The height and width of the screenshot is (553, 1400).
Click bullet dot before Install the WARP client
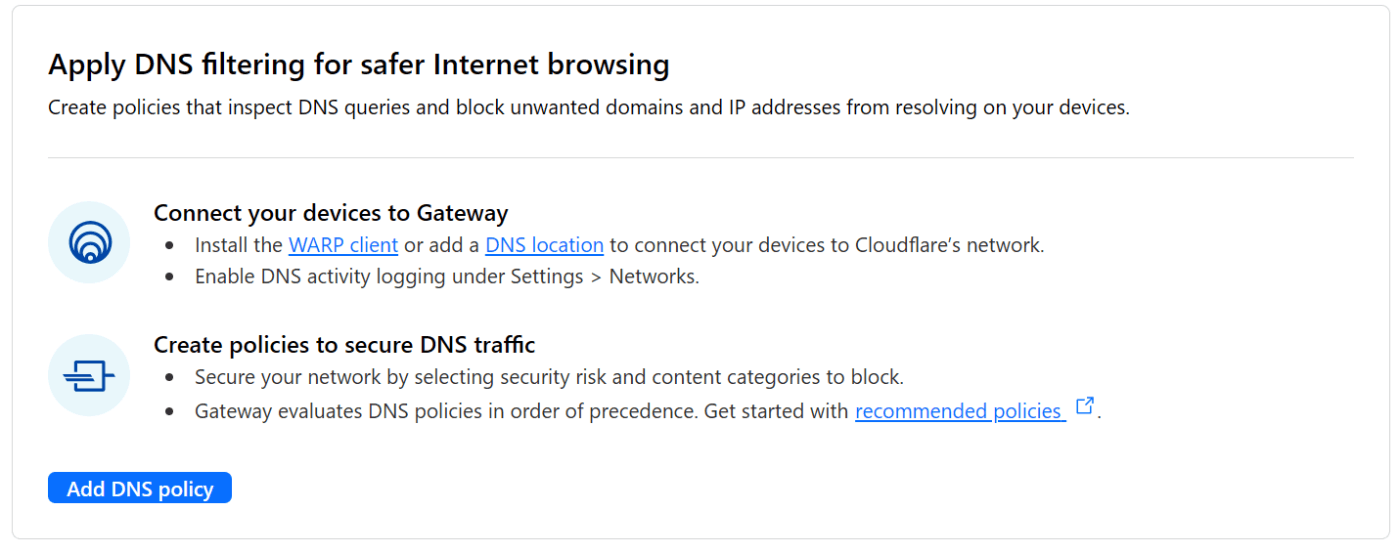click(171, 246)
